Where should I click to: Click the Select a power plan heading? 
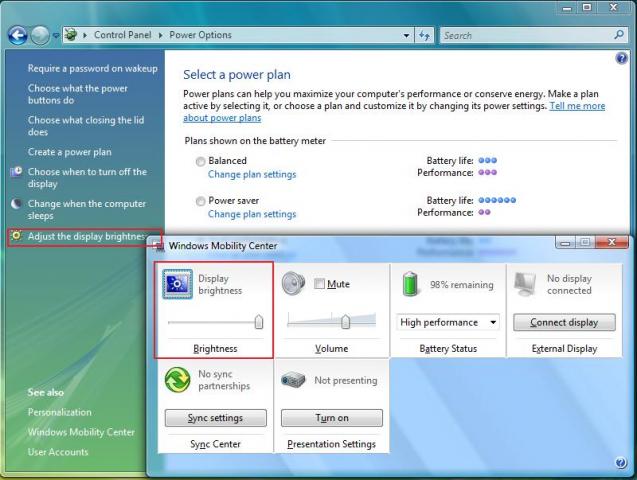[x=237, y=75]
